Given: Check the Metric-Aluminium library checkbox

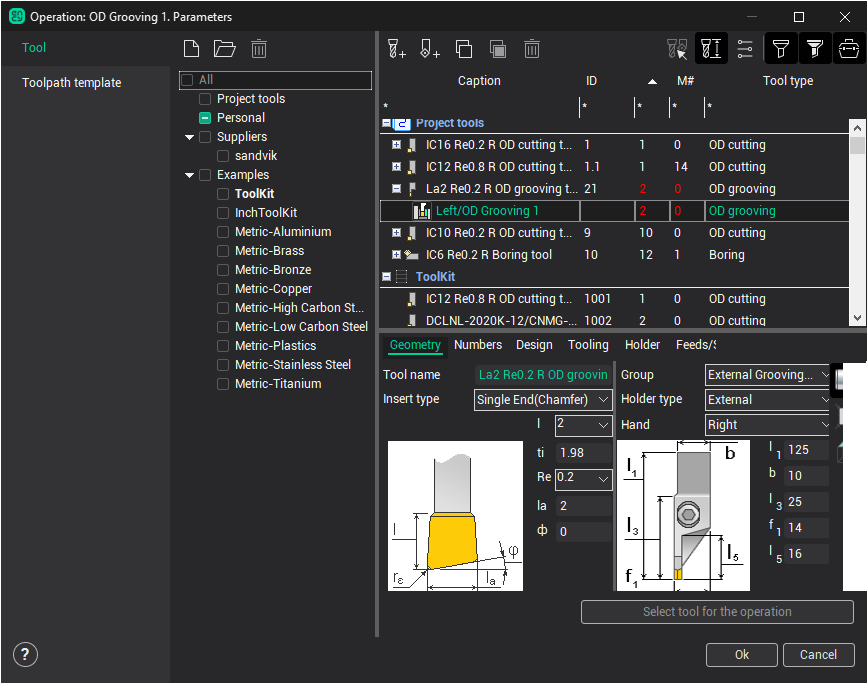Looking at the screenshot, I should click(223, 232).
